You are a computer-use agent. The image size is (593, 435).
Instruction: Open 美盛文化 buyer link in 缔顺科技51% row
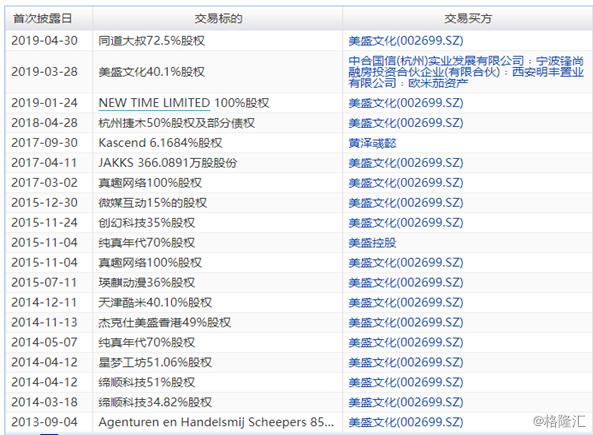405,382
